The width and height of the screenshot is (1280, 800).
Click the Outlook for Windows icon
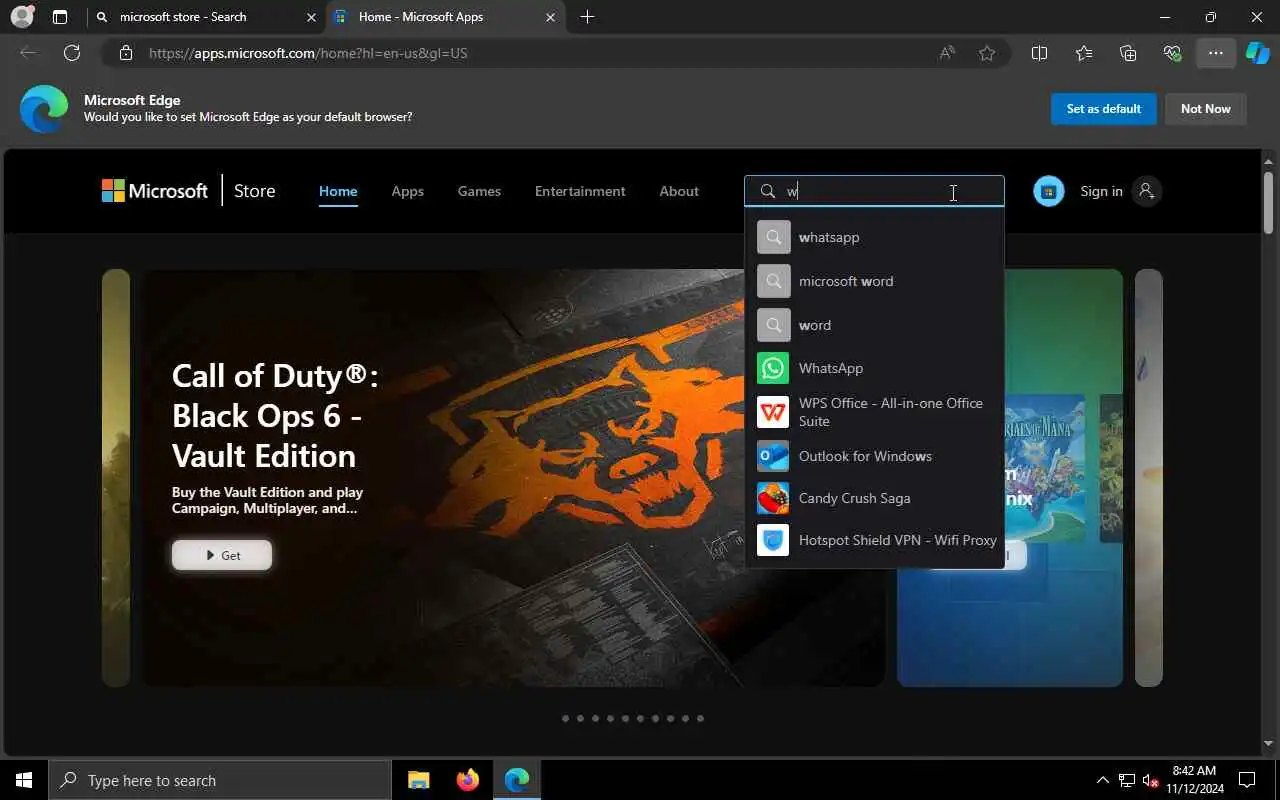[773, 456]
